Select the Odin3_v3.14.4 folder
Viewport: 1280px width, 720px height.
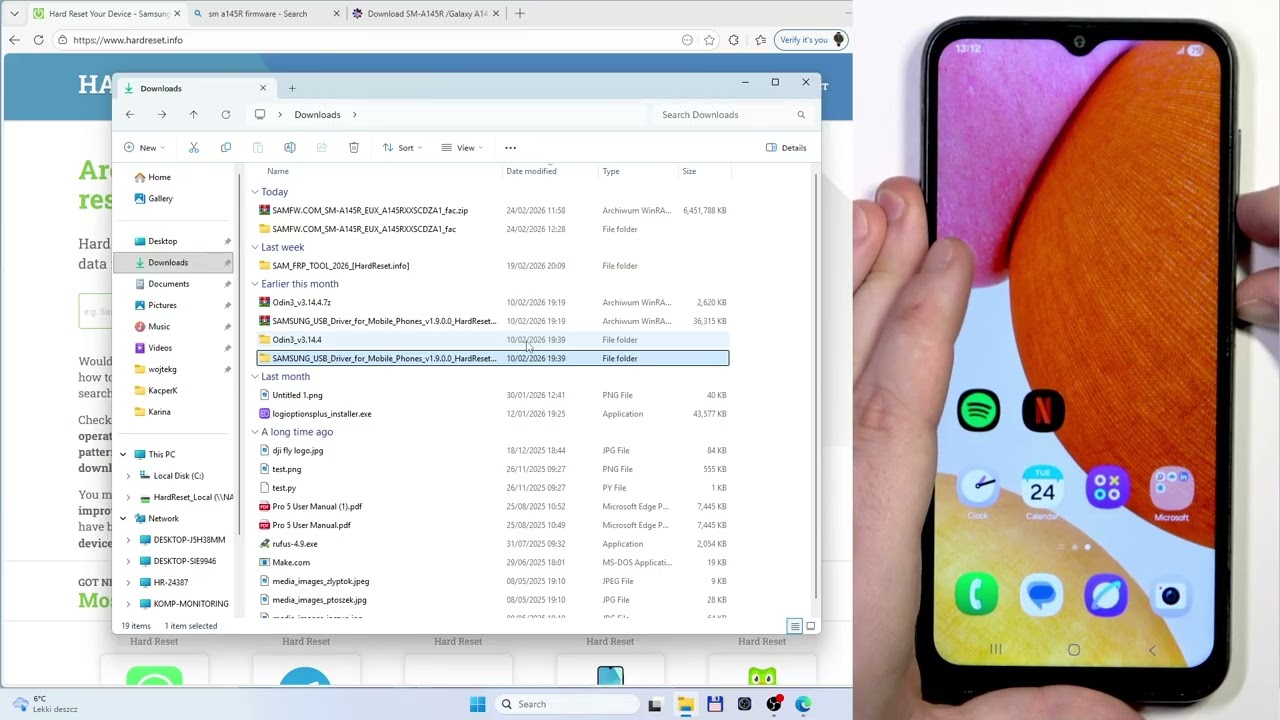point(297,340)
